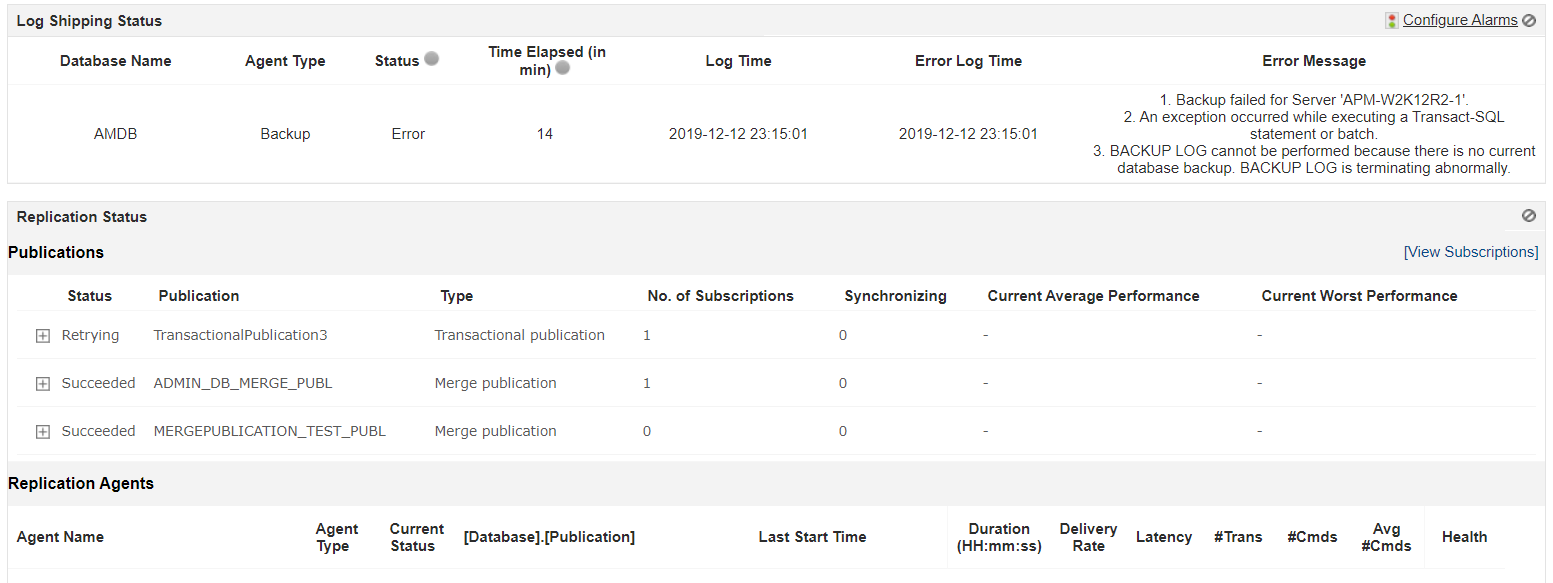Open the Configure Alarms link
The width and height of the screenshot is (1553, 583).
[1460, 20]
